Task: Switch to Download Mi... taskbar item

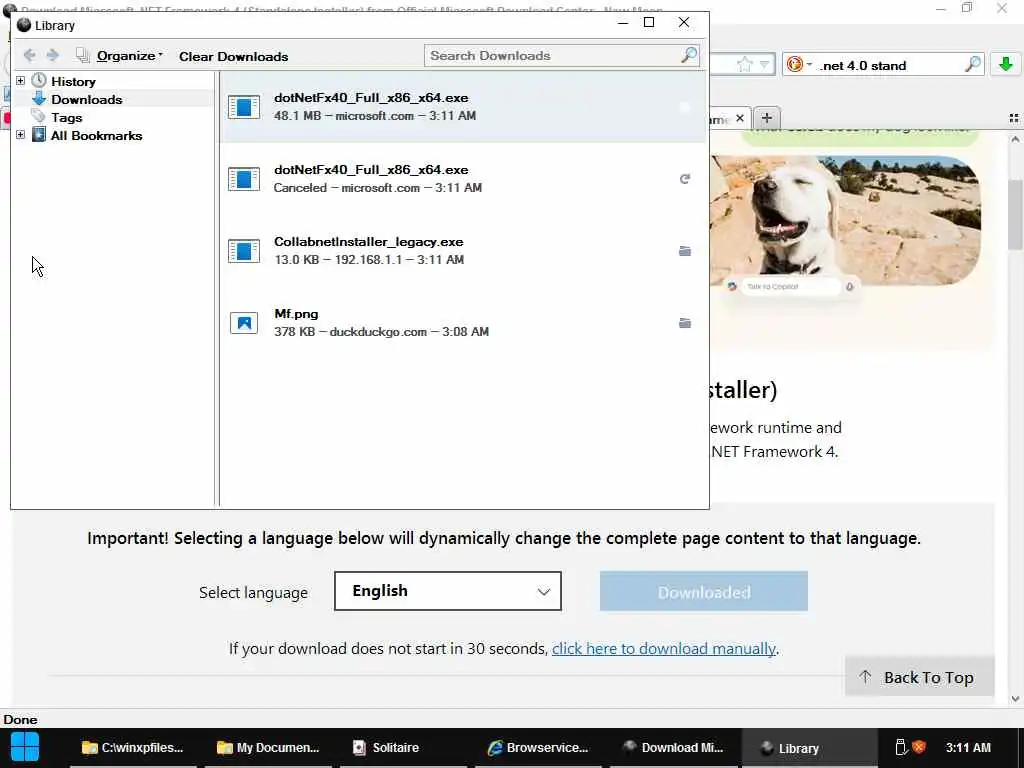Action: (673, 748)
